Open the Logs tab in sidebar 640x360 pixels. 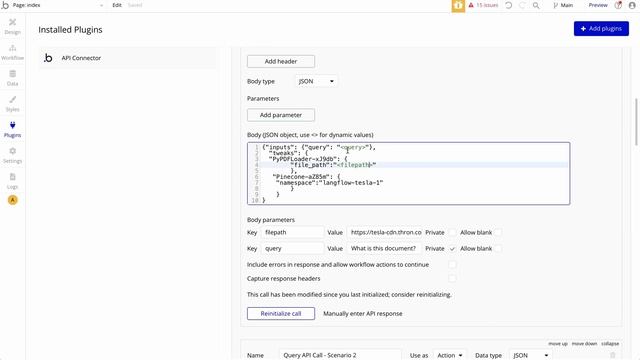pyautogui.click(x=12, y=181)
